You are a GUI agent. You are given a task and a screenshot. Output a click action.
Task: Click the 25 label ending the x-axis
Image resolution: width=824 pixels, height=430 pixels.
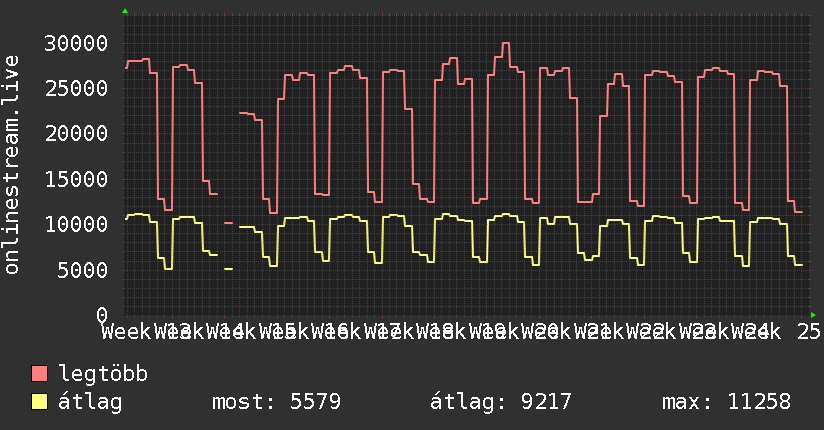pyautogui.click(x=808, y=332)
